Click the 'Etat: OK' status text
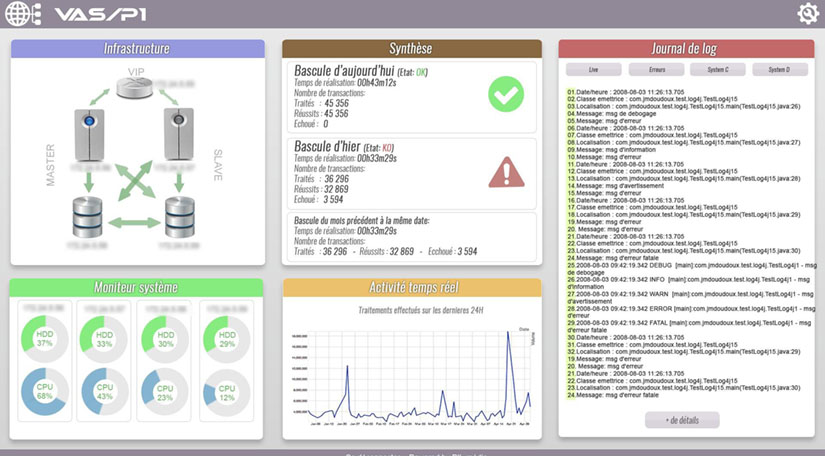The image size is (825, 456). coord(412,72)
